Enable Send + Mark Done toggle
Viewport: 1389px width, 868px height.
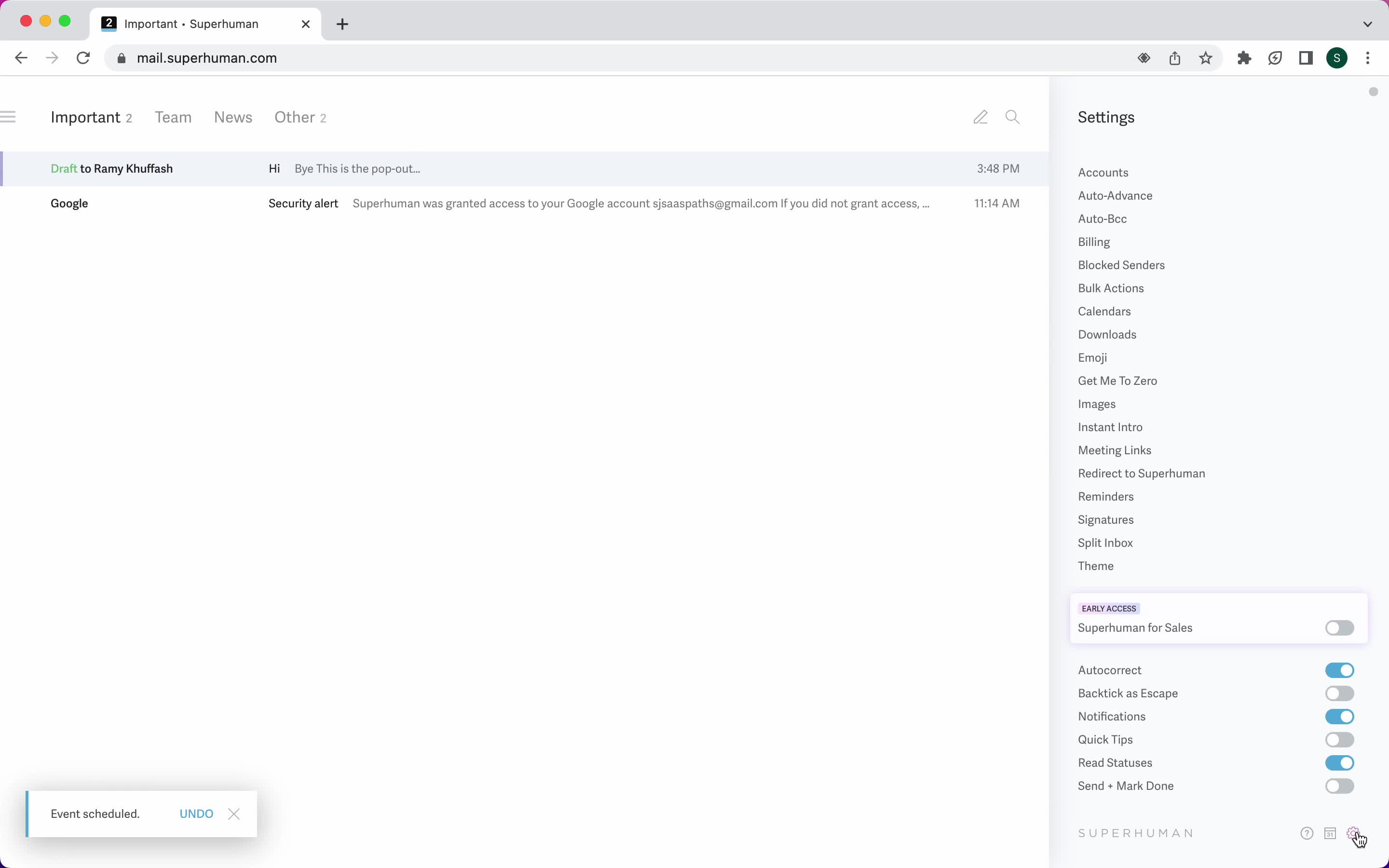tap(1340, 786)
